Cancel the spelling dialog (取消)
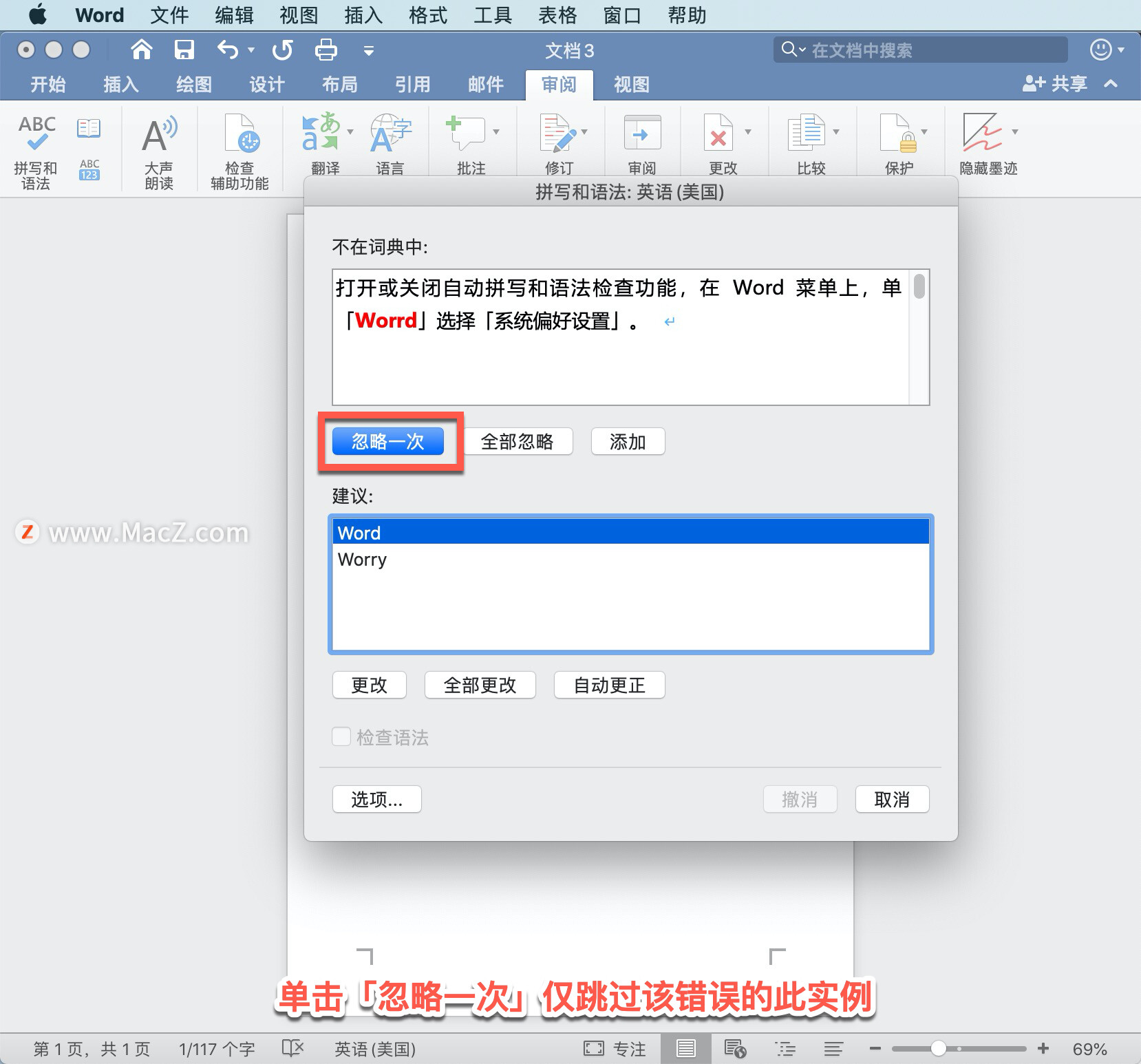 click(893, 799)
